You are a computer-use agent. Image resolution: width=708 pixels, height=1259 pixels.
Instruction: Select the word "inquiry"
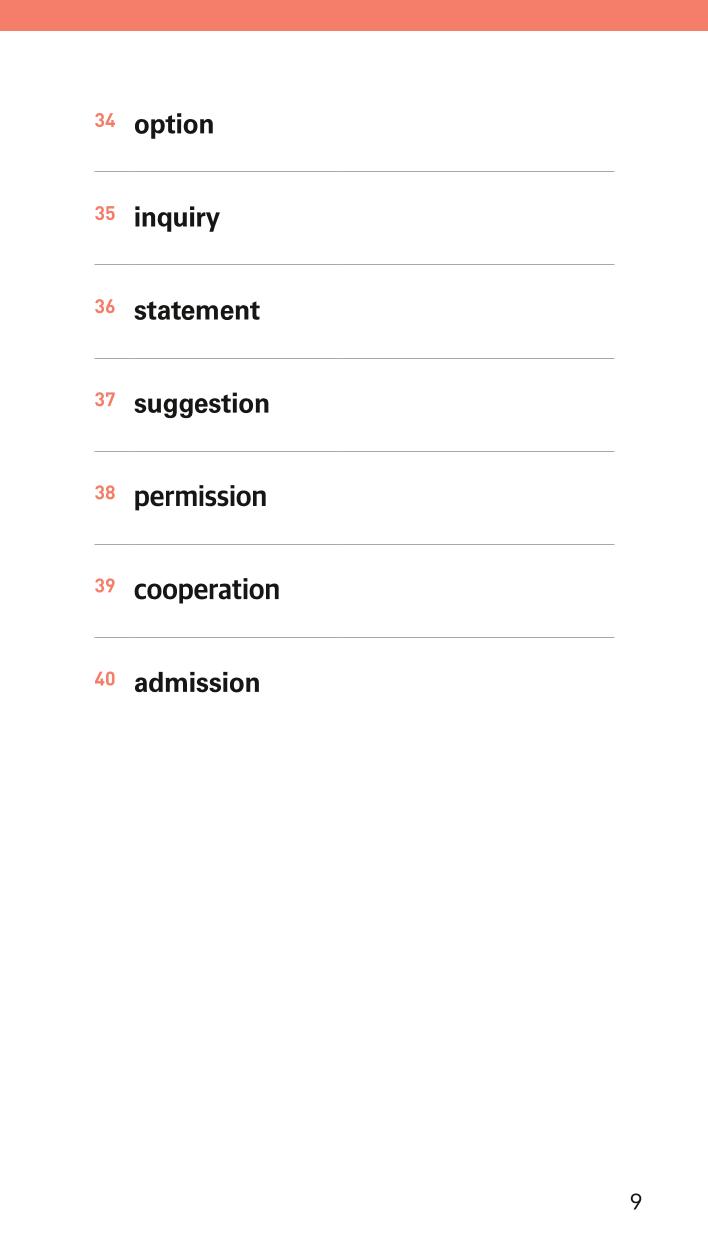[x=177, y=219]
